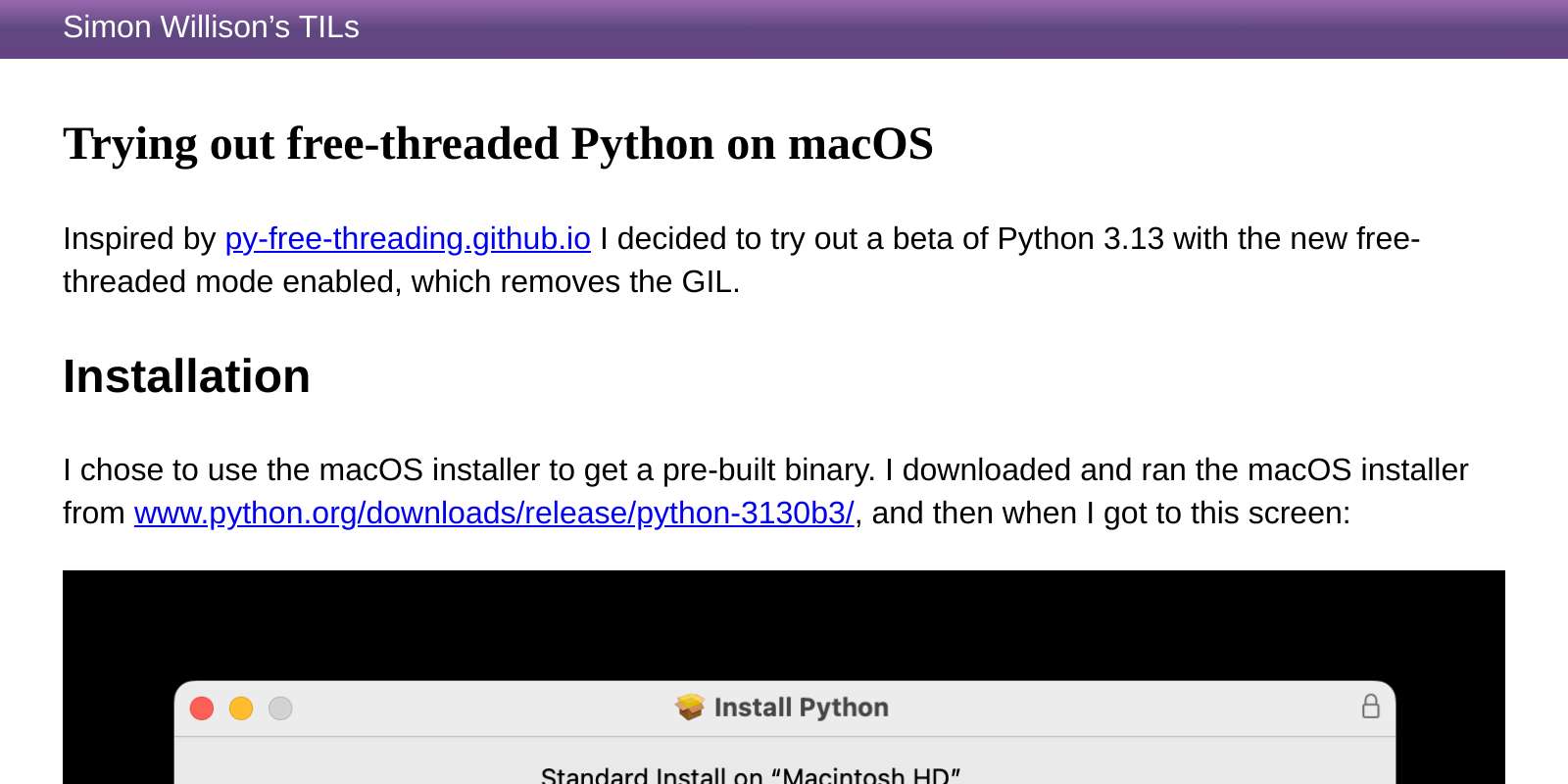Open the python.org python-3130b3 release link
Screen dimensions: 1568x784
click(x=494, y=514)
